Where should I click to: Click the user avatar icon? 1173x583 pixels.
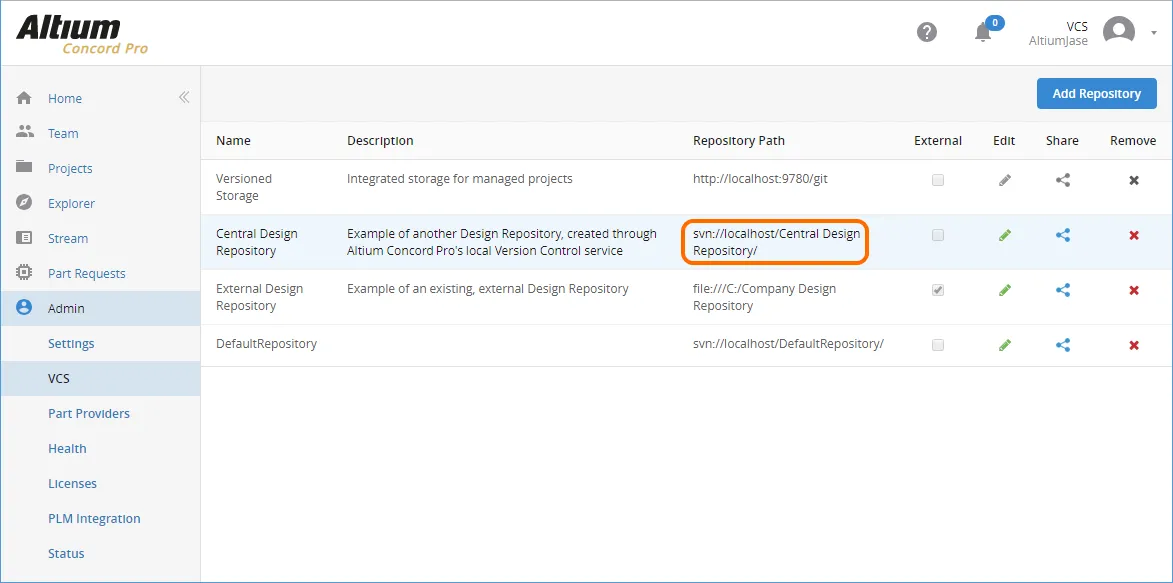[1118, 32]
